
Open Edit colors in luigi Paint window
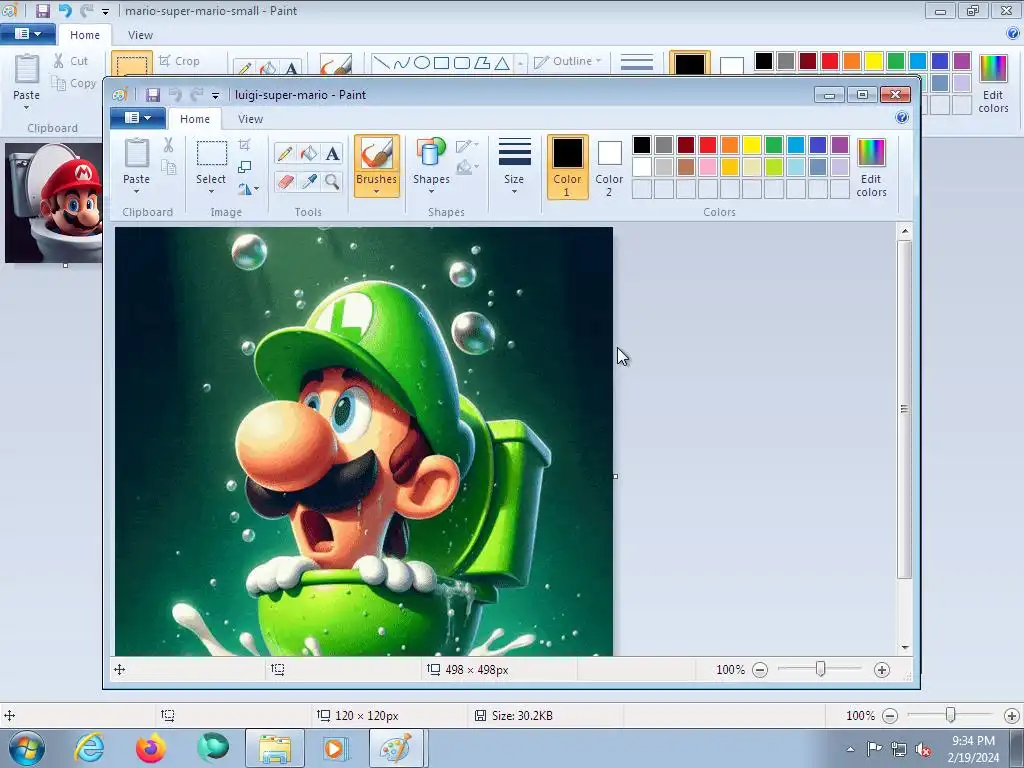click(871, 167)
